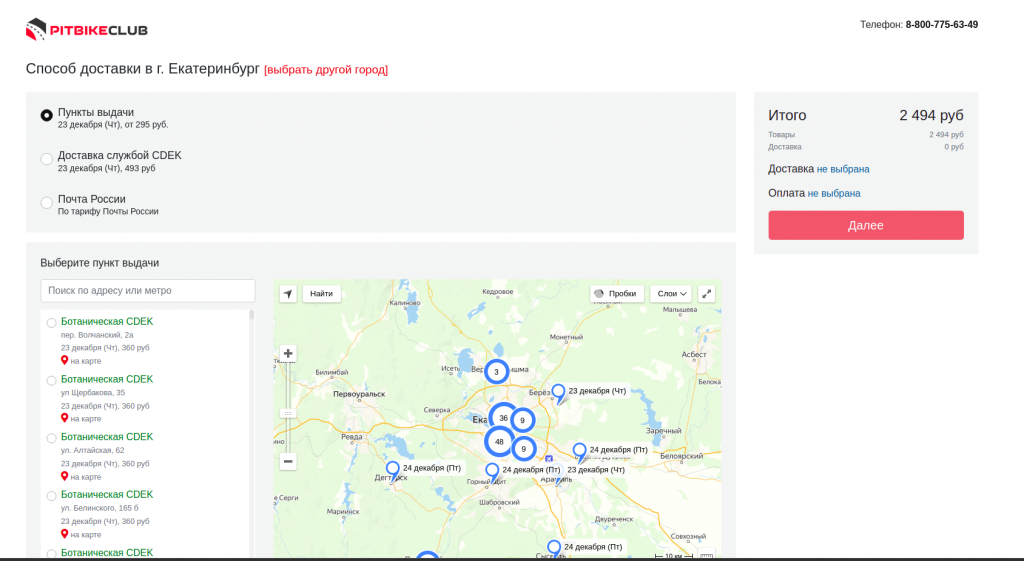Click the map cluster marked 48
Image resolution: width=1024 pixels, height=561 pixels.
tap(499, 441)
